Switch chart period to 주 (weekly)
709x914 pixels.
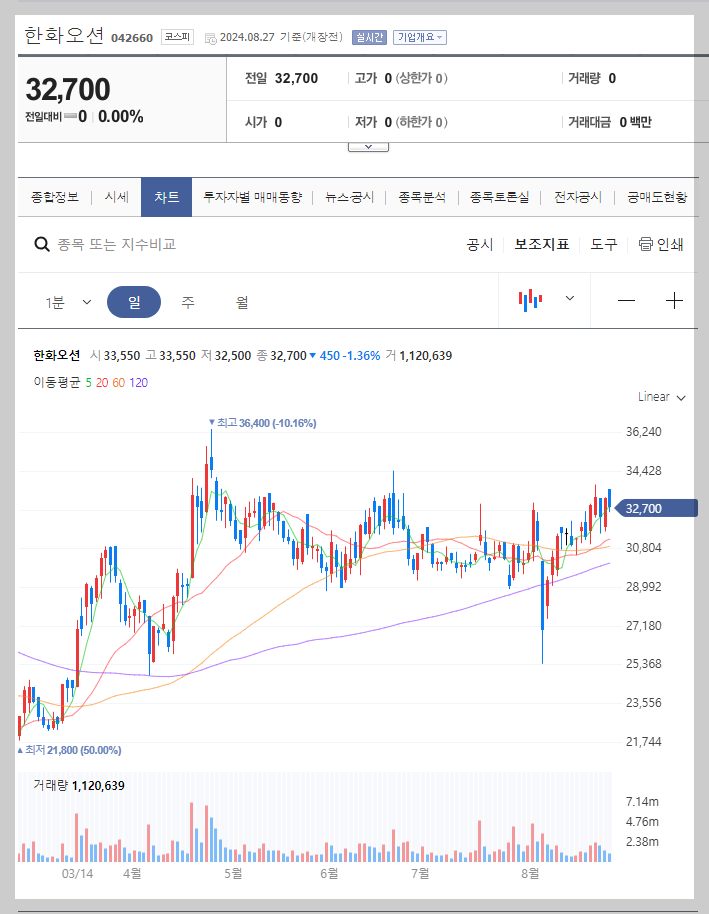point(188,300)
